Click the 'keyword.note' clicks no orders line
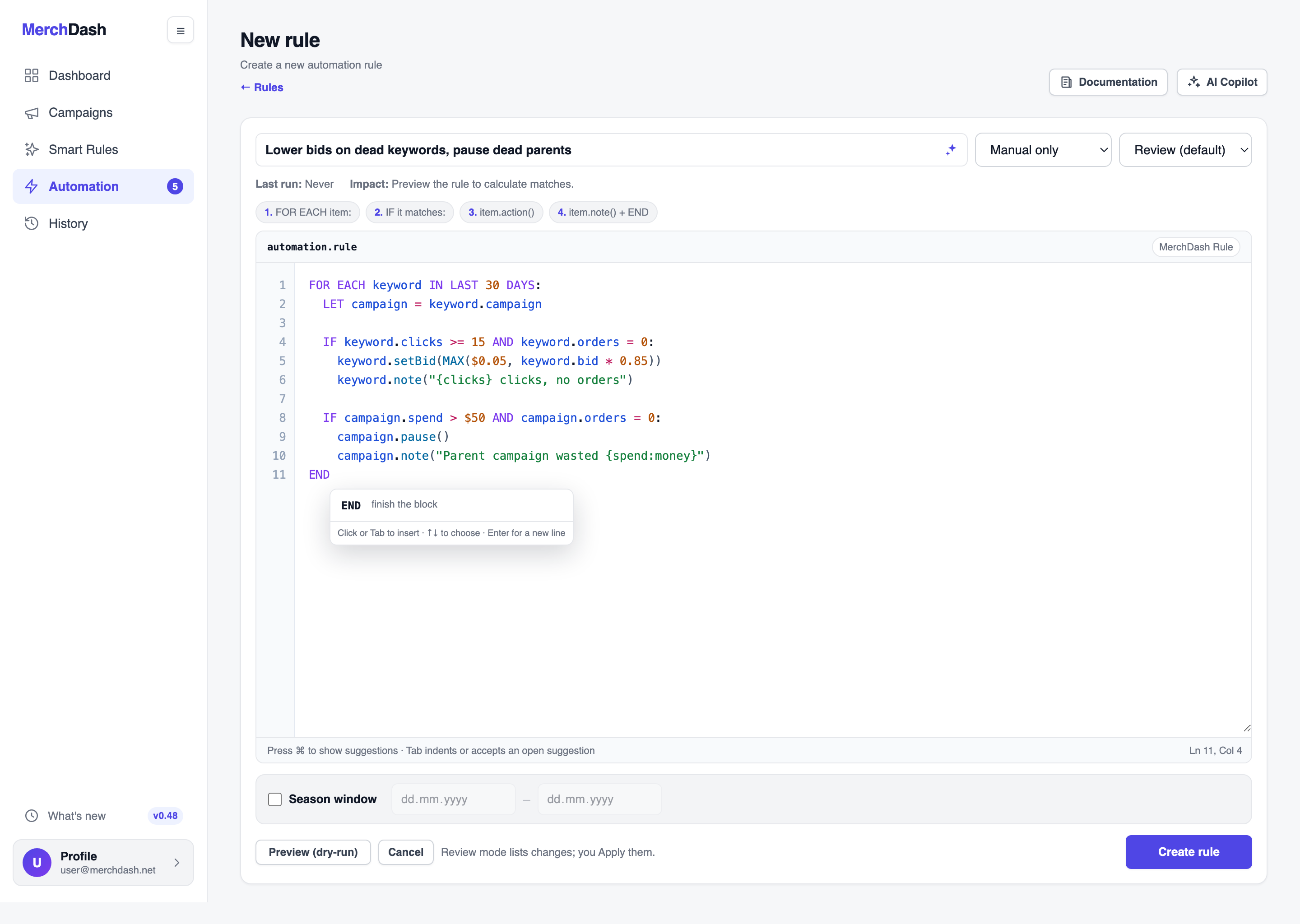The image size is (1300, 924). [485, 379]
